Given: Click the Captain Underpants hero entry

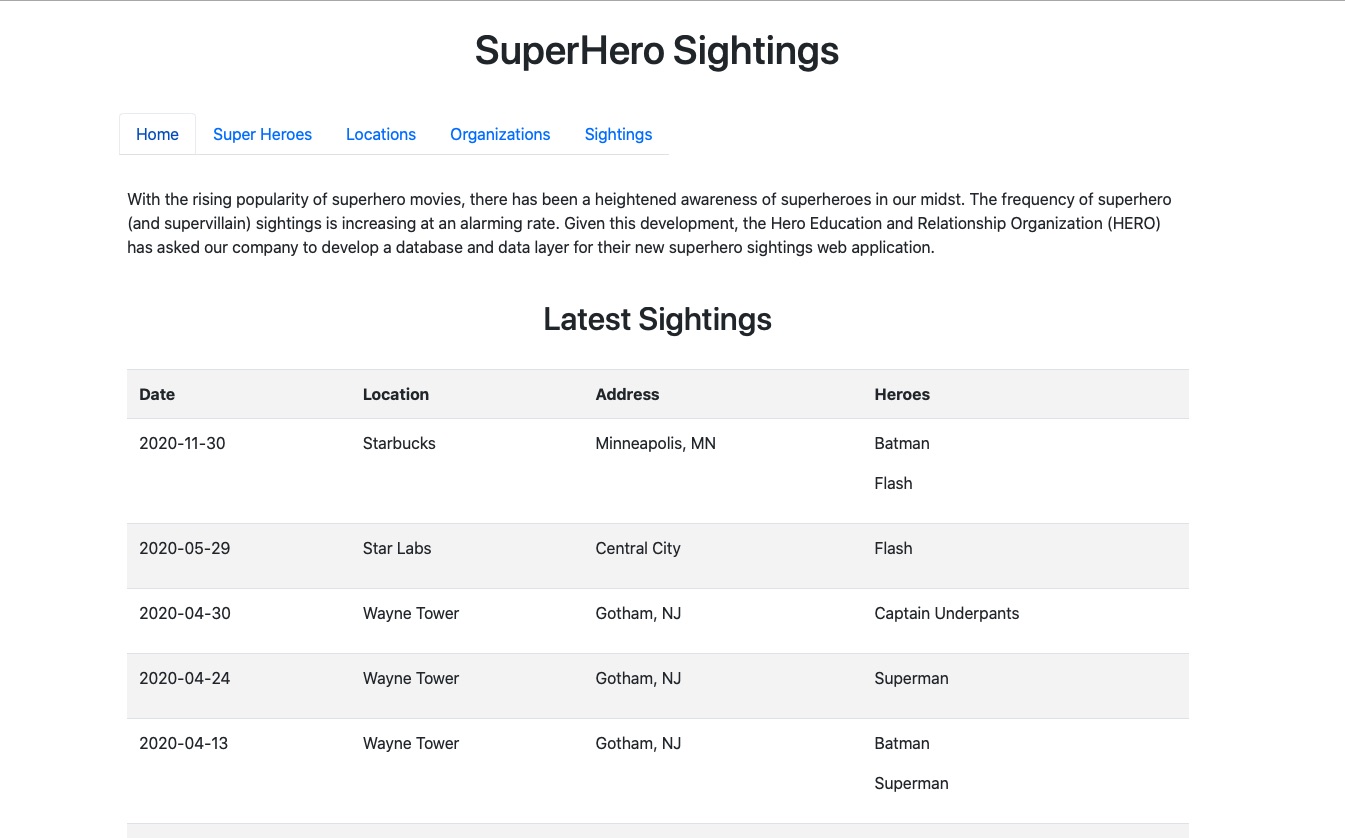Looking at the screenshot, I should [946, 613].
